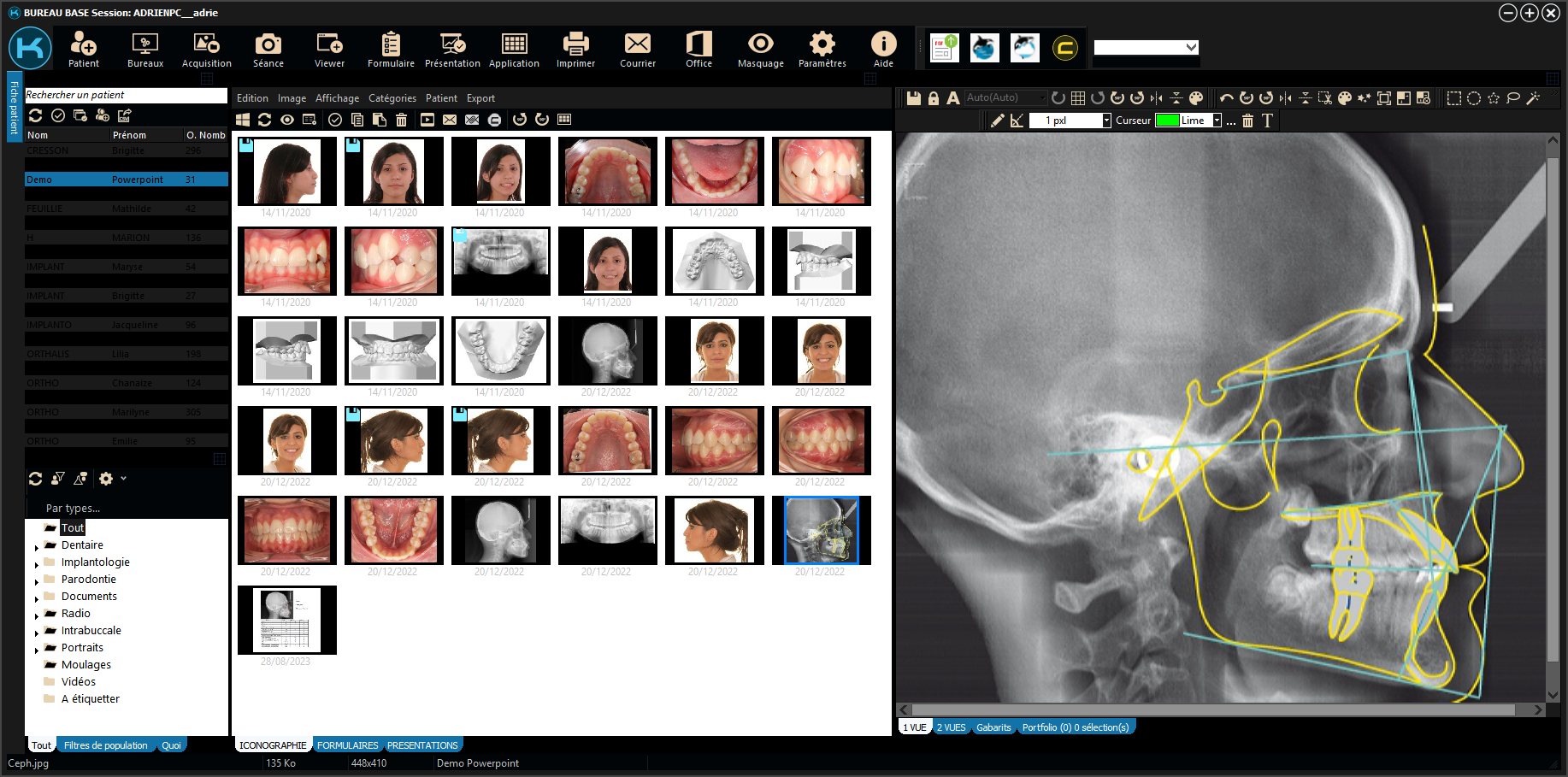The width and height of the screenshot is (1568, 777).
Task: Click the Rechercher un patient search field
Action: 125,95
